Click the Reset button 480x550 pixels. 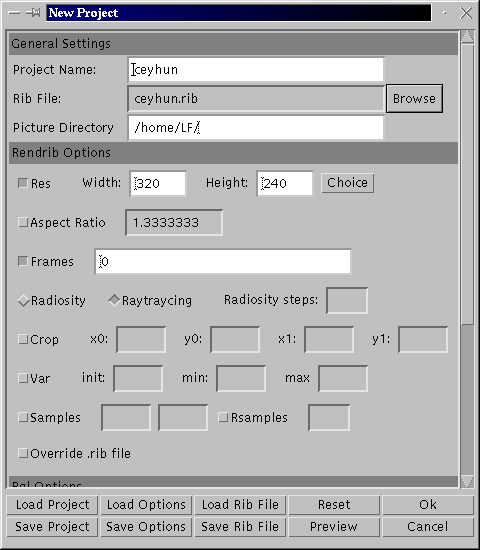point(334,504)
